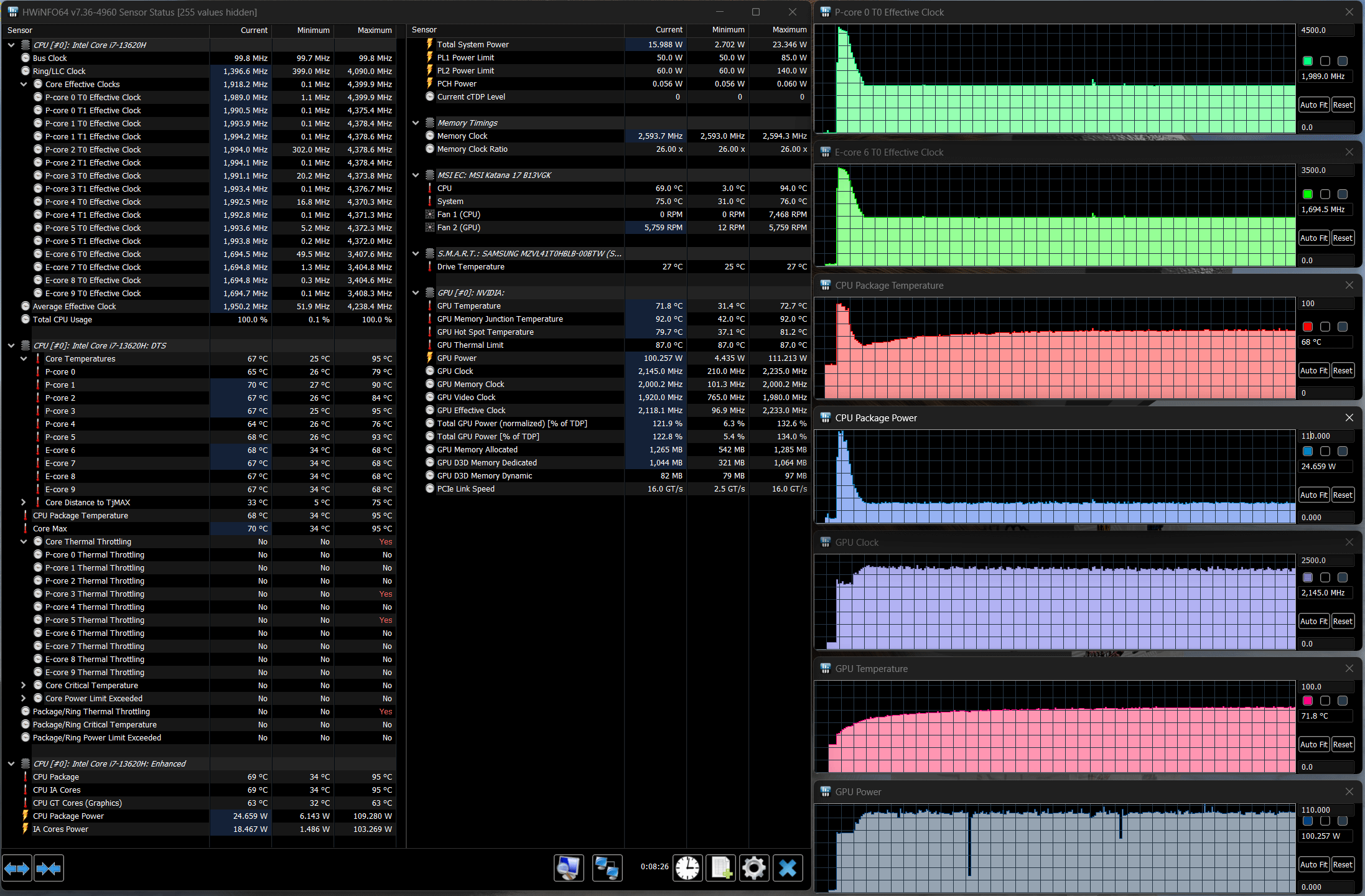This screenshot has height=896, width=1365.
Task: Click the blue X close sensors icon
Action: tap(788, 868)
